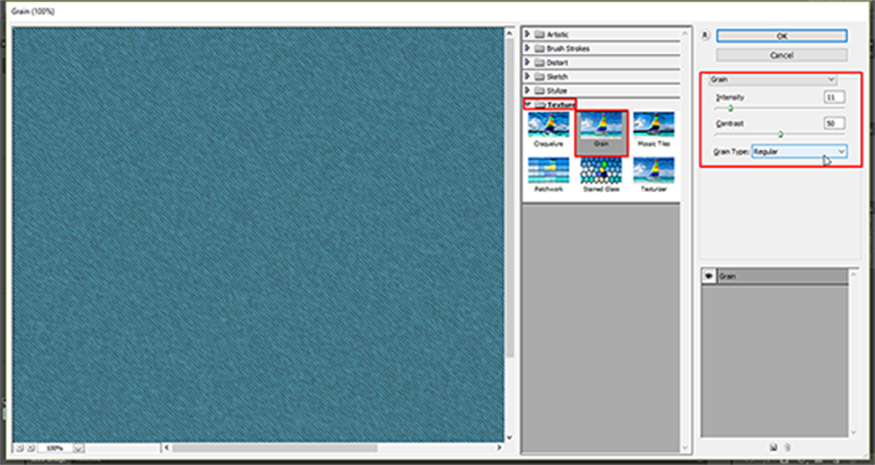Click the preview scroll left arrow
Screen dimensions: 875x465
[166, 448]
